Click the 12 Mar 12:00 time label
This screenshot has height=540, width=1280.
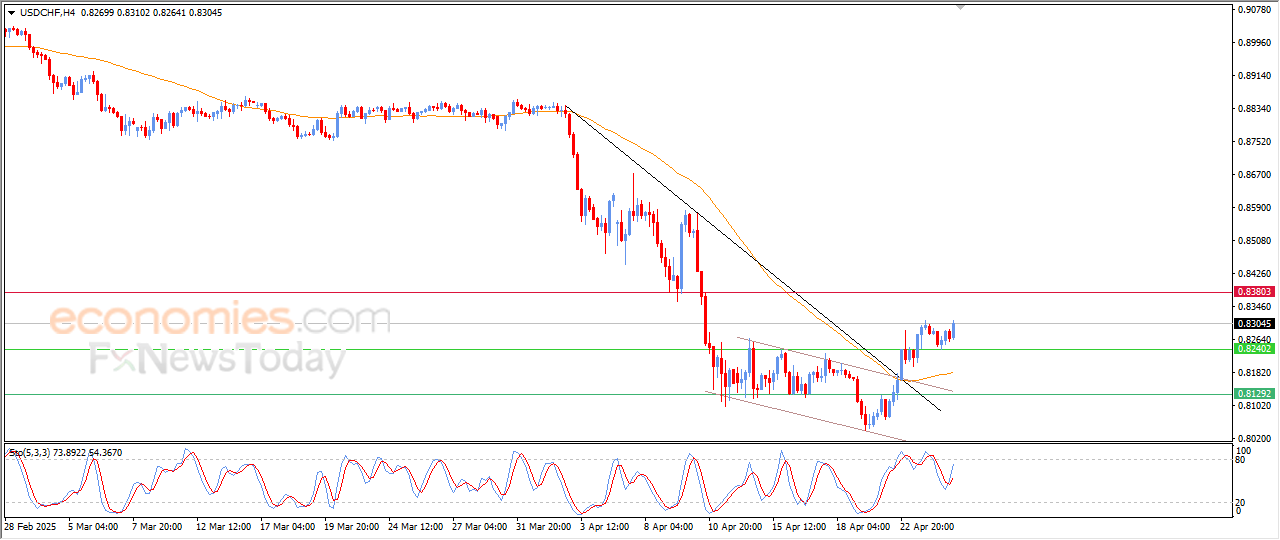click(222, 526)
